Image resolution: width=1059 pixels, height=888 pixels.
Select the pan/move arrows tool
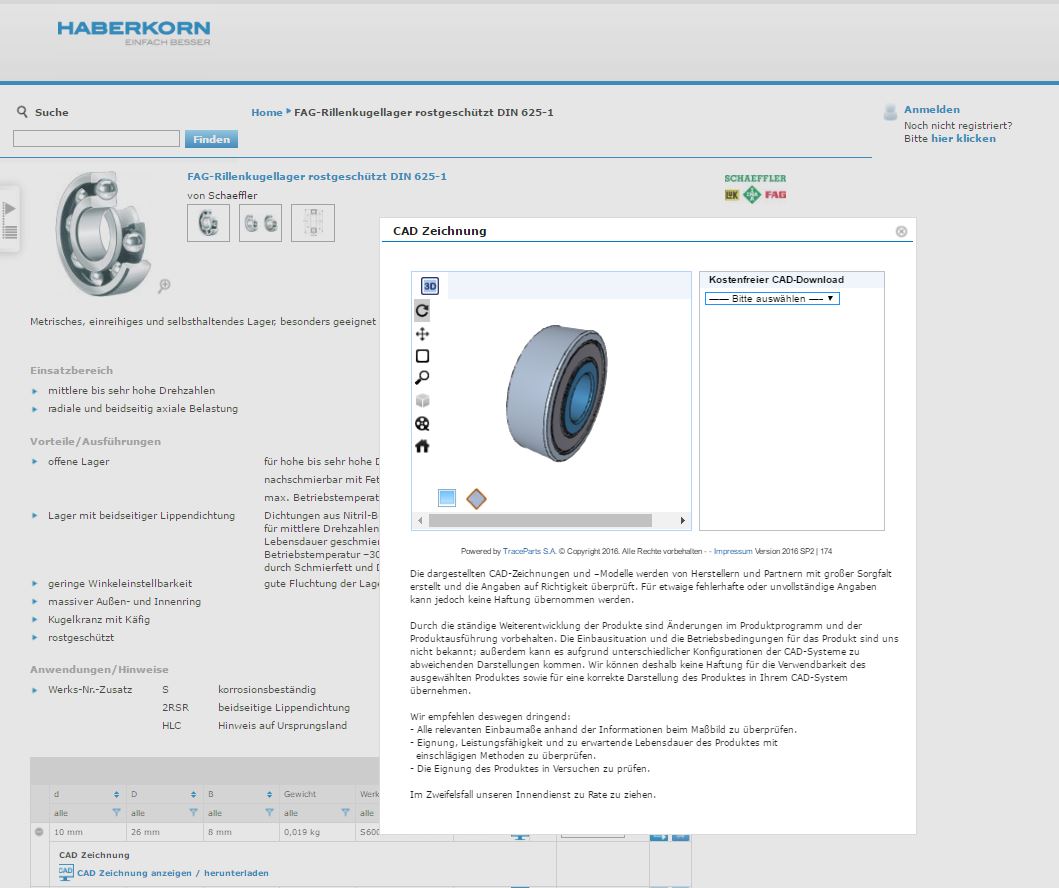tap(422, 334)
